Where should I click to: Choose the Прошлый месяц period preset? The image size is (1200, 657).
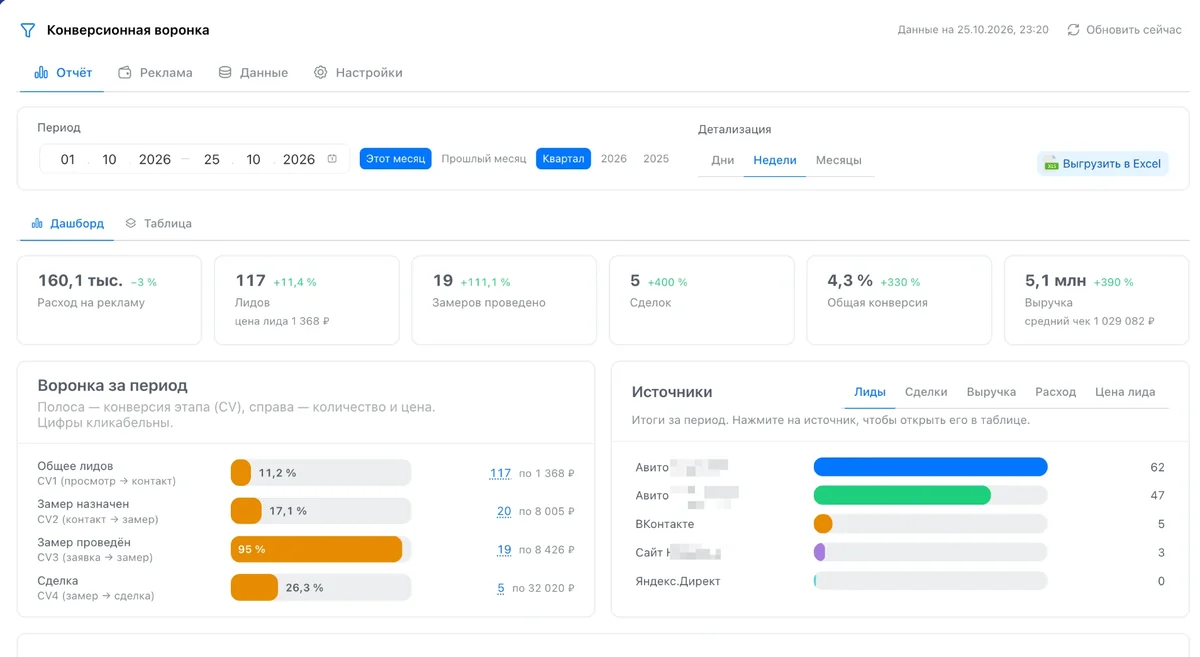coord(484,159)
